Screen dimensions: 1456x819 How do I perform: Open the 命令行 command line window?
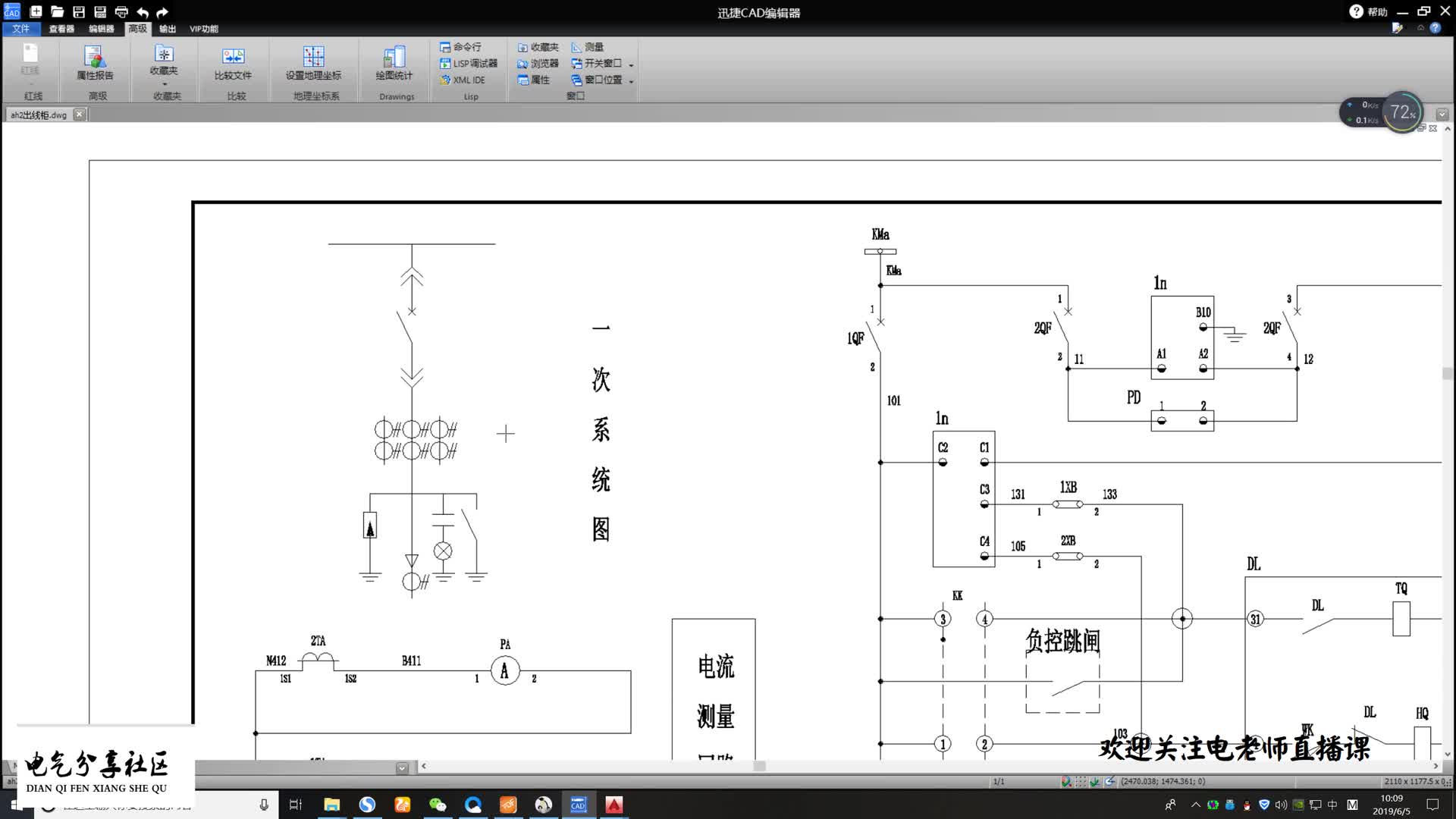pyautogui.click(x=460, y=47)
